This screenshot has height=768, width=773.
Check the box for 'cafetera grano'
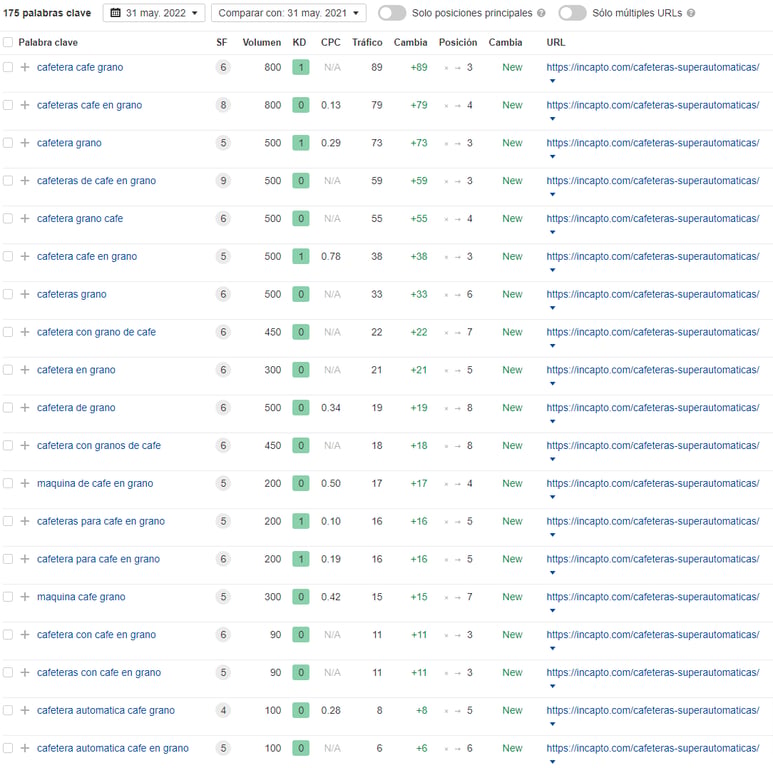coord(8,143)
